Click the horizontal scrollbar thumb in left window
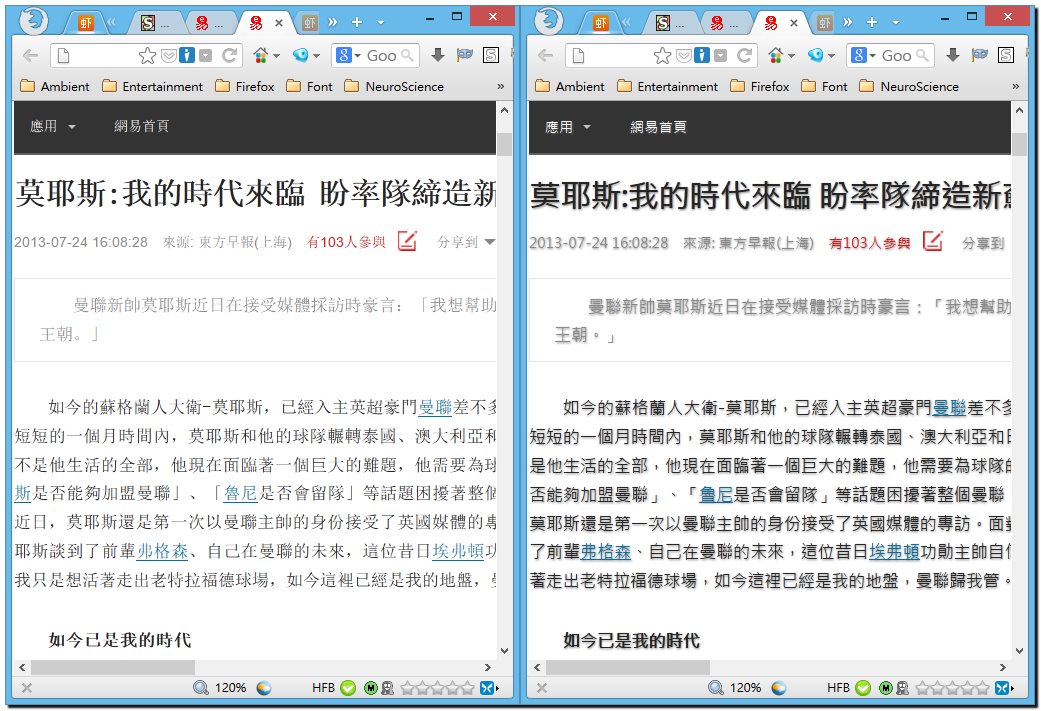 [113, 667]
